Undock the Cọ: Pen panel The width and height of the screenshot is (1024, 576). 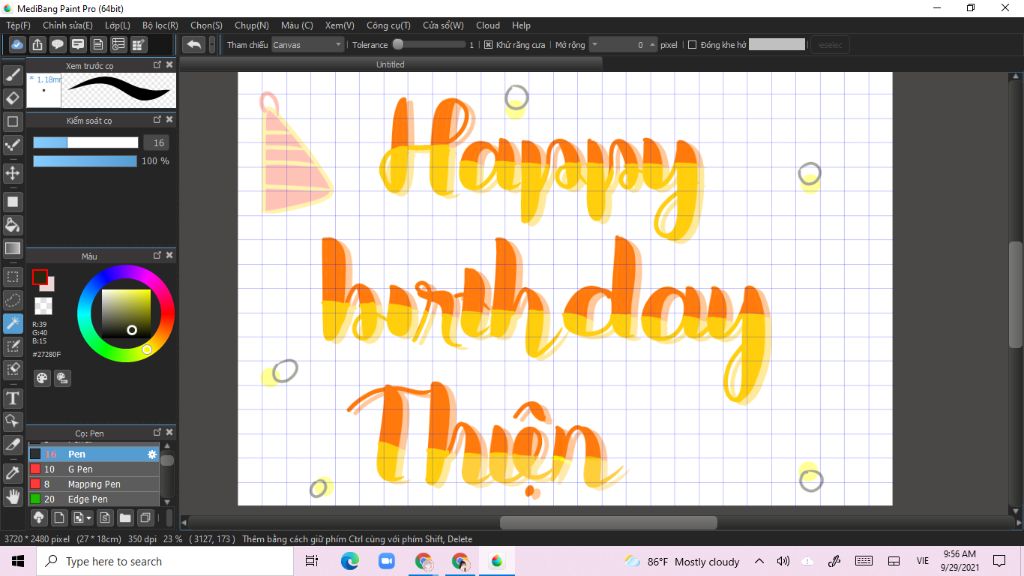157,432
